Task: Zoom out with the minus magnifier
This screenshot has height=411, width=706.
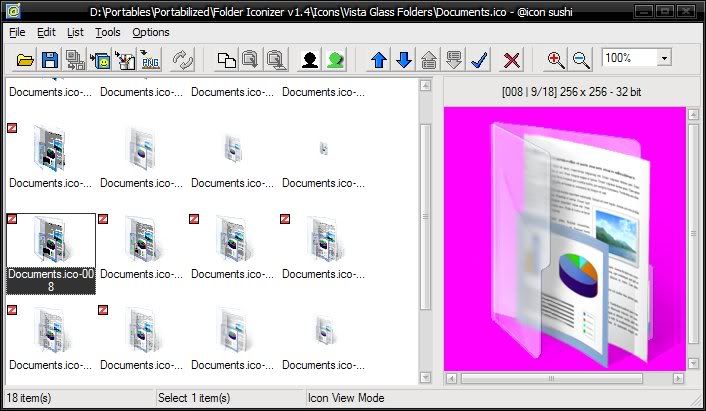Action: click(581, 60)
